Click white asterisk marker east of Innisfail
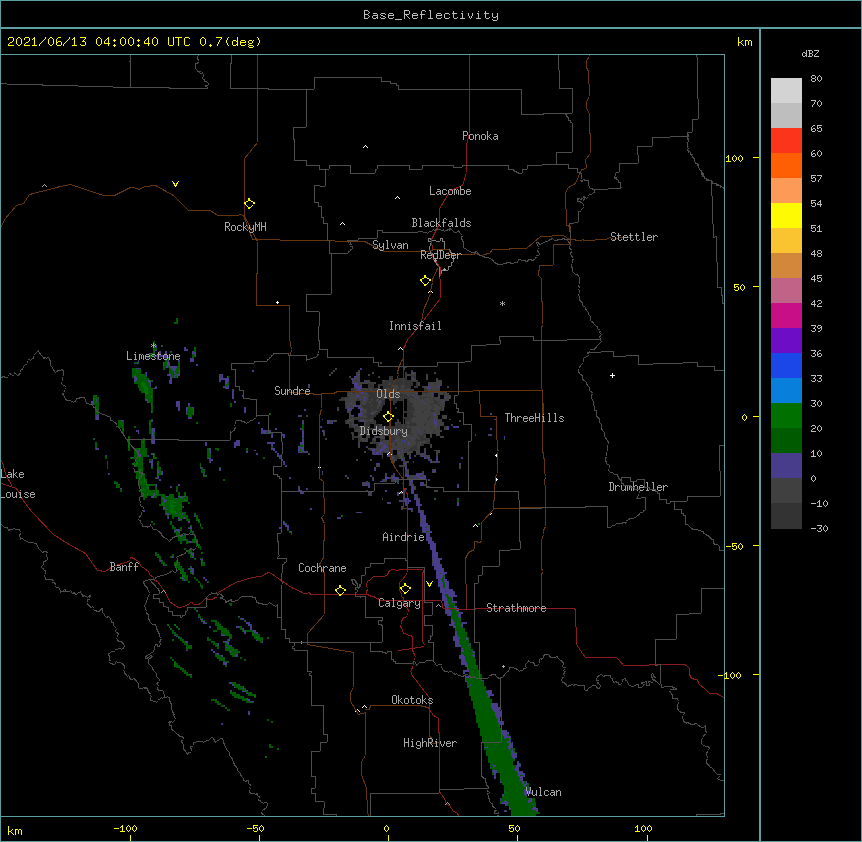862x842 pixels. coord(502,303)
